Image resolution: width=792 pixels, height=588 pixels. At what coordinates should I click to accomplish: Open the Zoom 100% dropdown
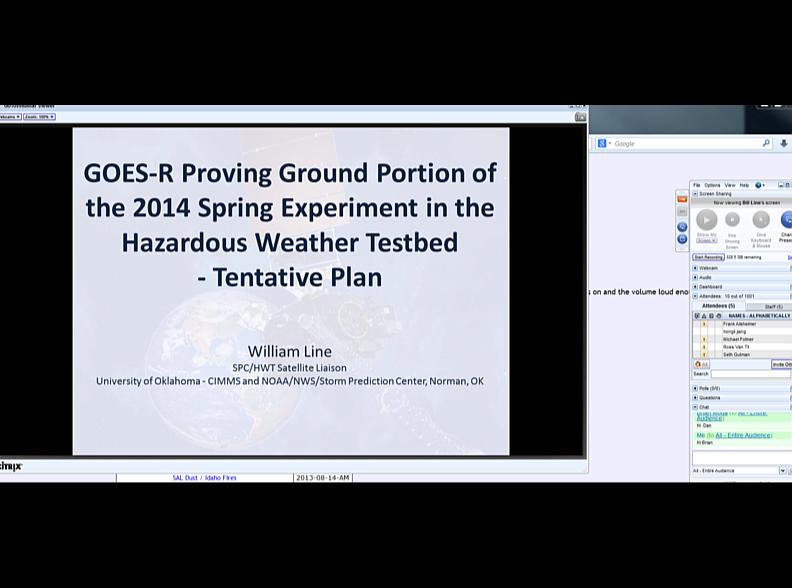tap(39, 117)
